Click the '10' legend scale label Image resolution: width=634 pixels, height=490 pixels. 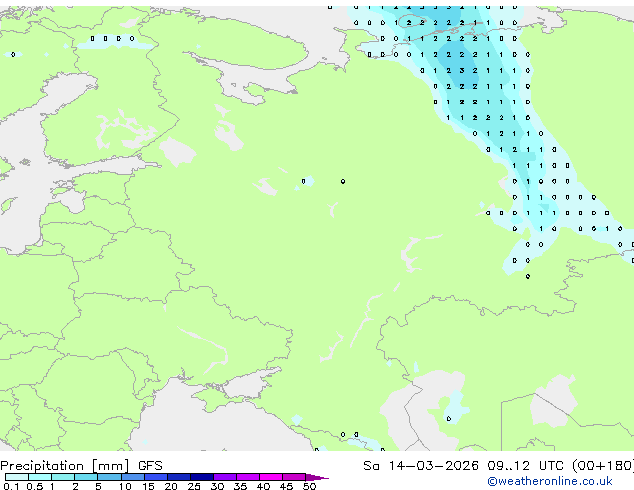pyautogui.click(x=125, y=486)
